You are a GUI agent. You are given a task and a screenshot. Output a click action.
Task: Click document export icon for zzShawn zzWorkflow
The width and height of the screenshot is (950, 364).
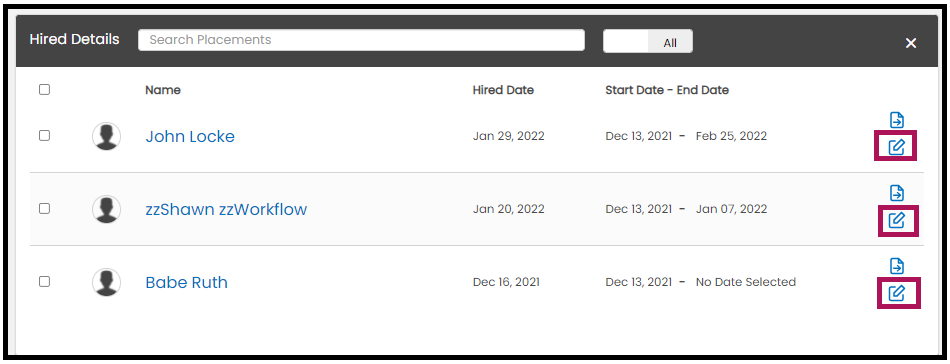(x=897, y=193)
